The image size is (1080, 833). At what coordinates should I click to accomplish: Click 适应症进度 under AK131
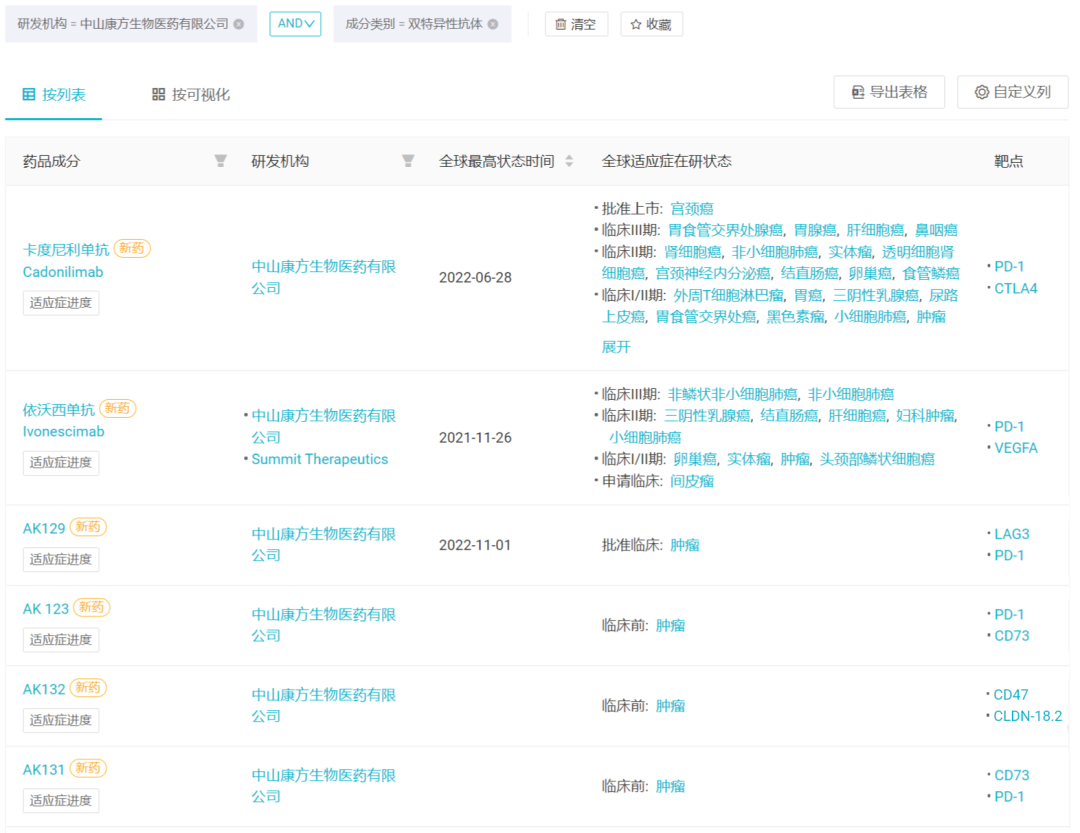(x=61, y=801)
